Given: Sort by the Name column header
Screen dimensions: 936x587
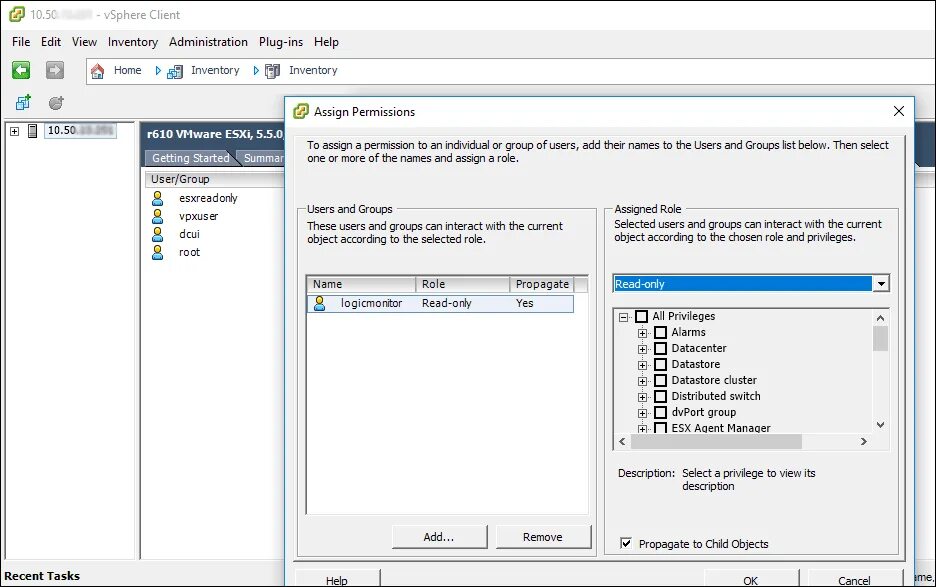Looking at the screenshot, I should click(361, 284).
